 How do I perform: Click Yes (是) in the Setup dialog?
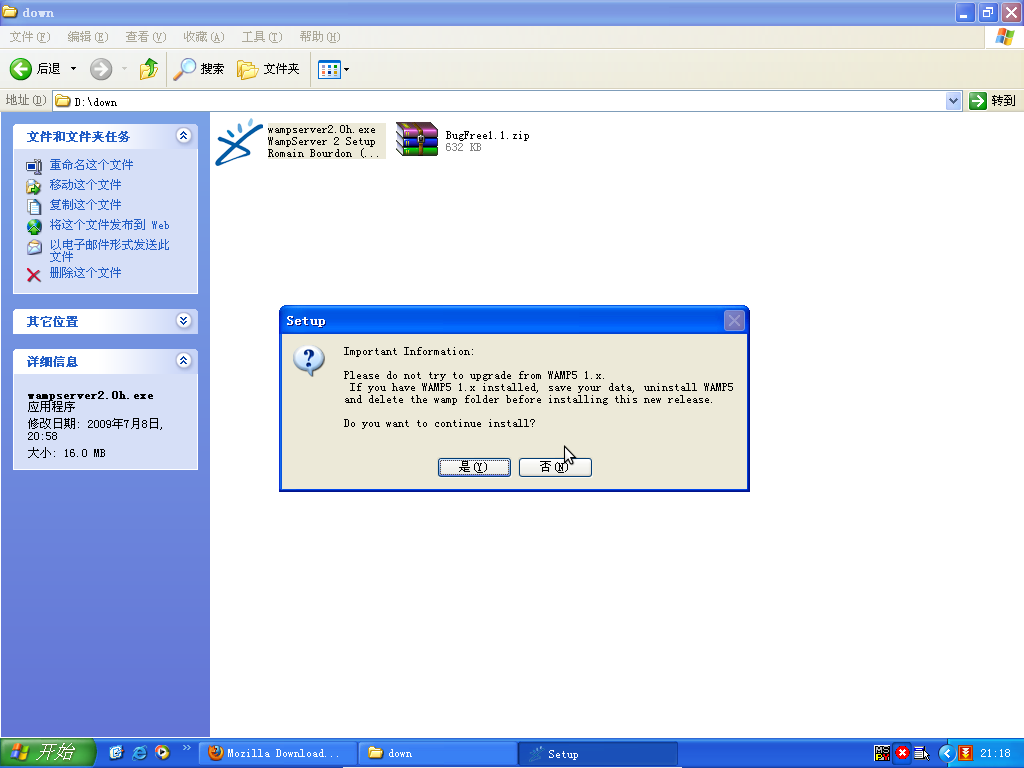tap(474, 467)
